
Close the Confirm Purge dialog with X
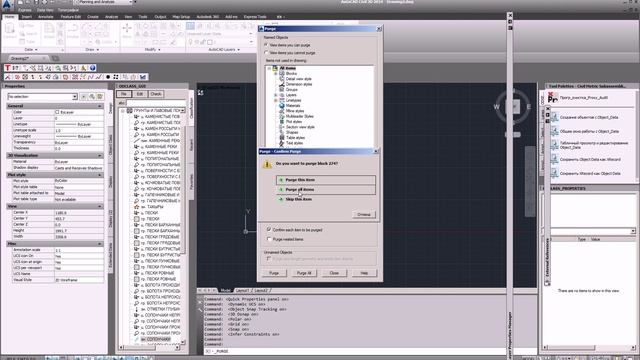(376, 151)
